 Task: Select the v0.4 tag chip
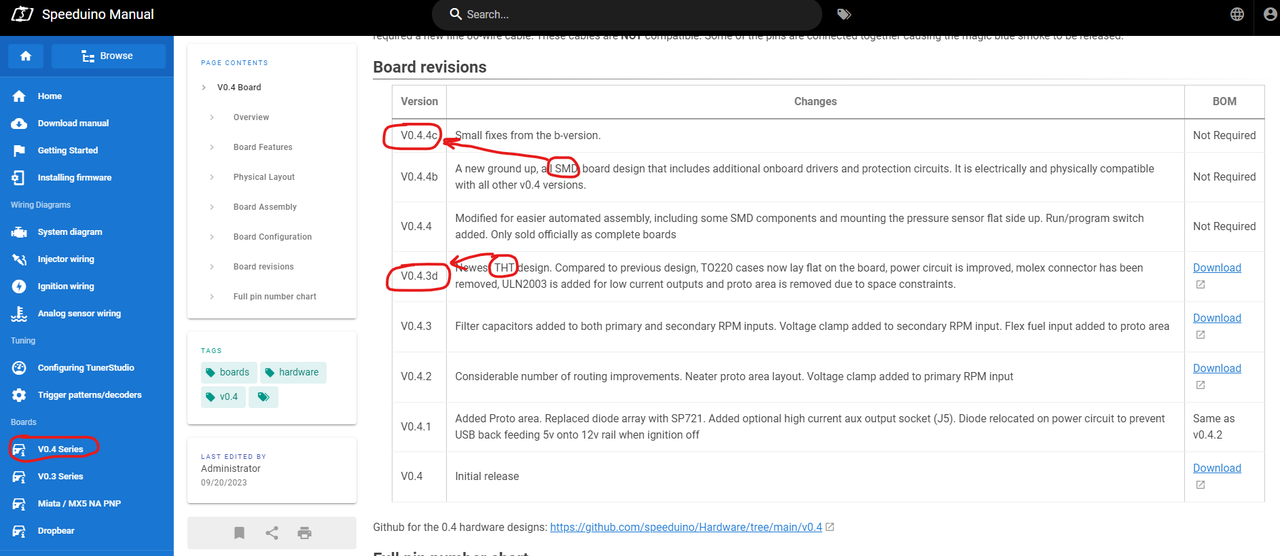coord(222,397)
